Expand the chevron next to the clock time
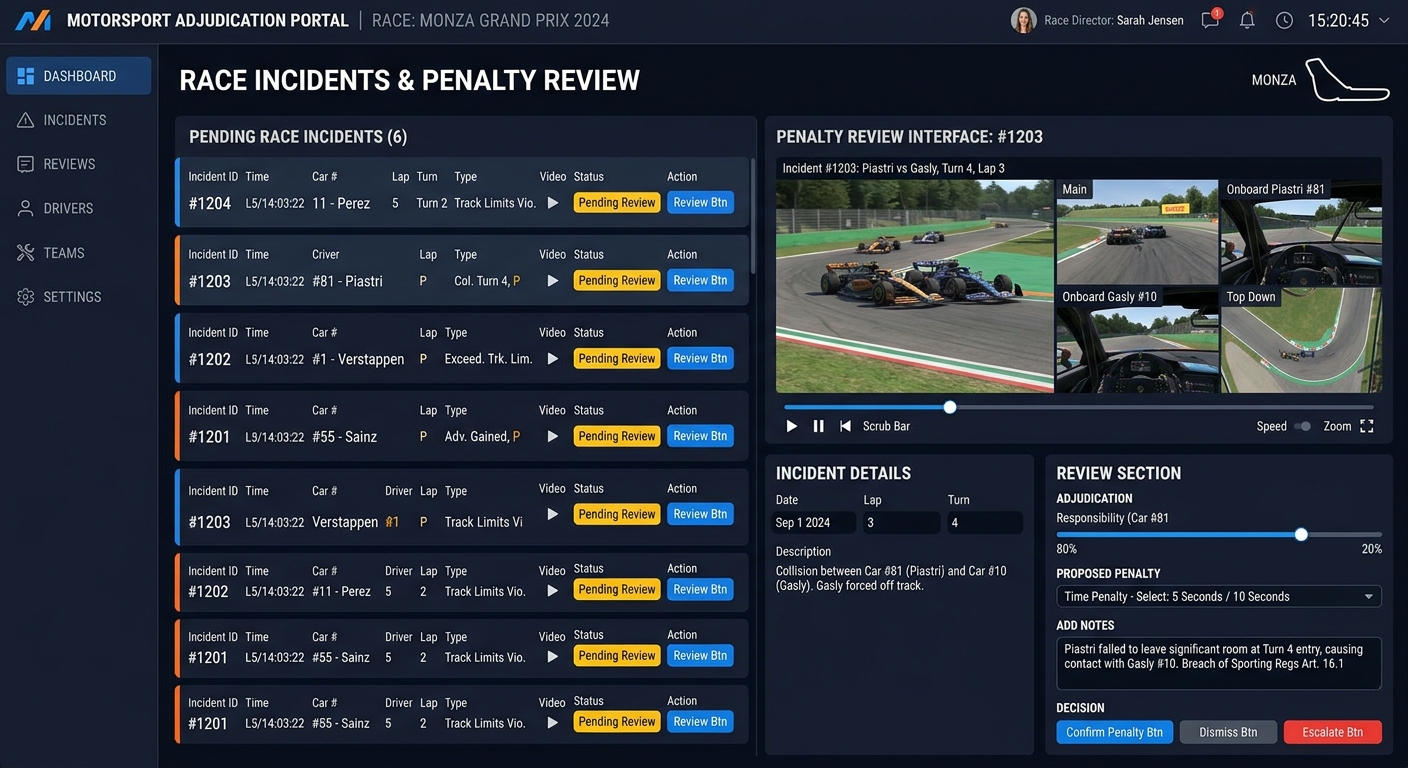The width and height of the screenshot is (1408, 768). [x=1384, y=20]
